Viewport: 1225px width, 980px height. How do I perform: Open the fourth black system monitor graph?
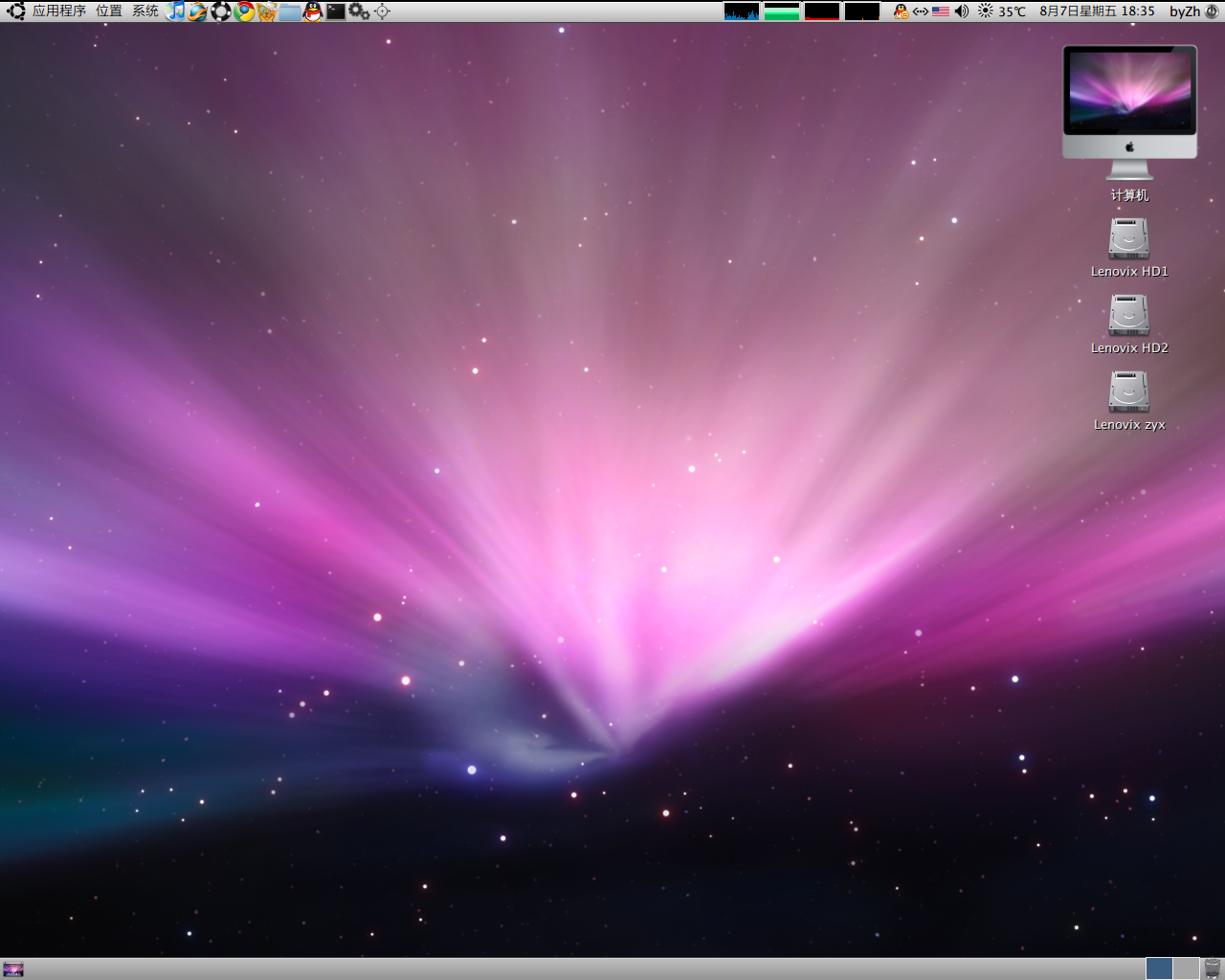tap(862, 11)
